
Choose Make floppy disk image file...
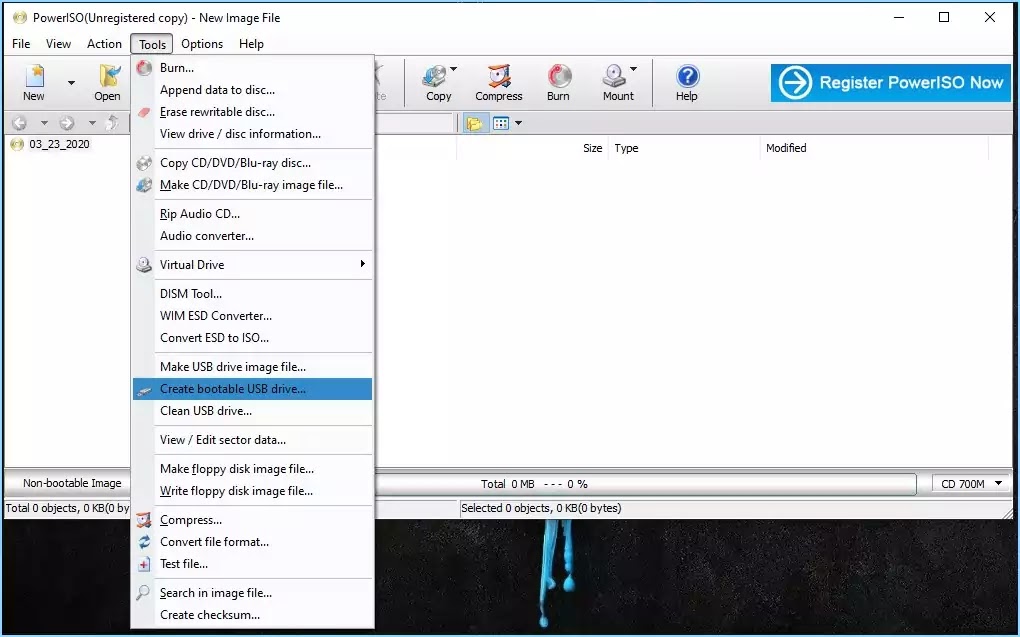click(x=252, y=468)
